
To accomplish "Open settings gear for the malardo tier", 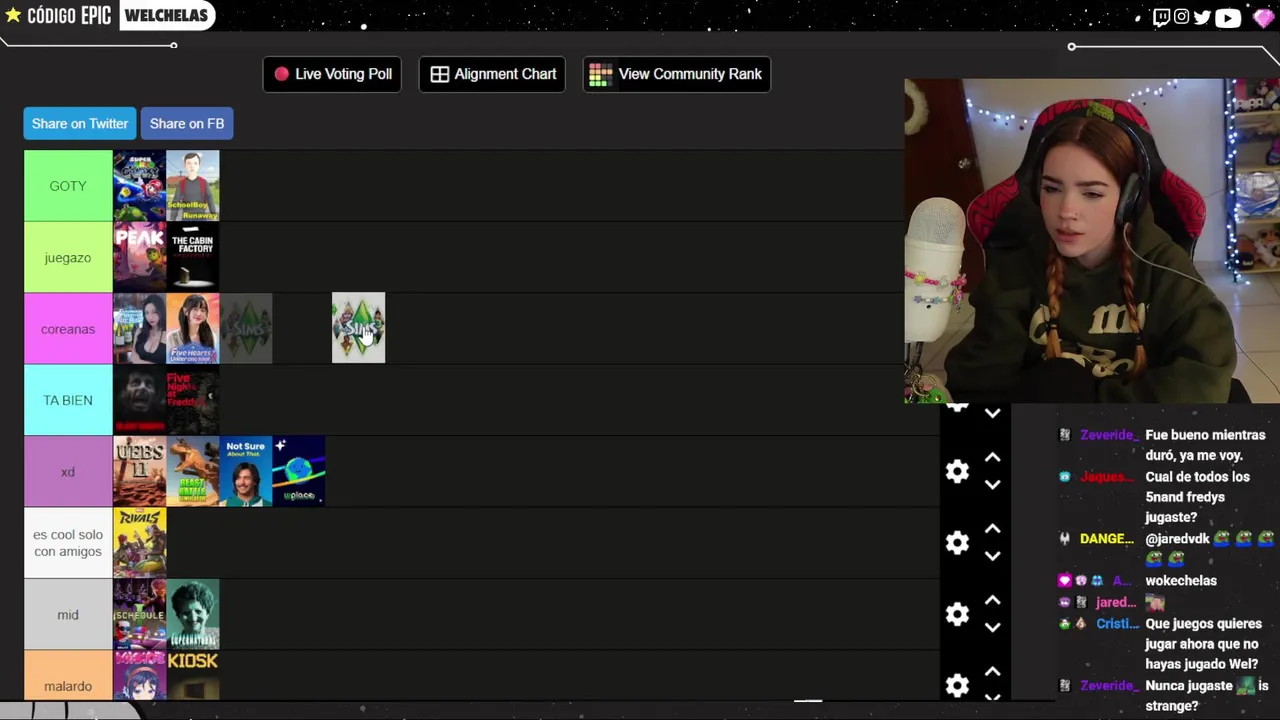I will coord(957,685).
